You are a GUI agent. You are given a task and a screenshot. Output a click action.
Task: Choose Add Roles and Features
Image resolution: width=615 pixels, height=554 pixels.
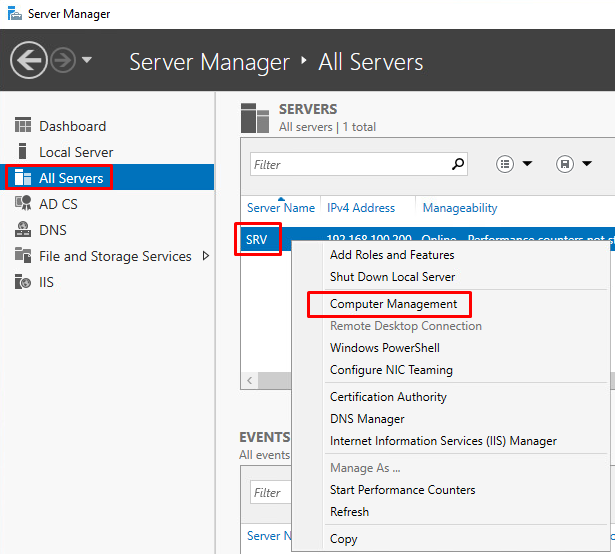tap(392, 255)
